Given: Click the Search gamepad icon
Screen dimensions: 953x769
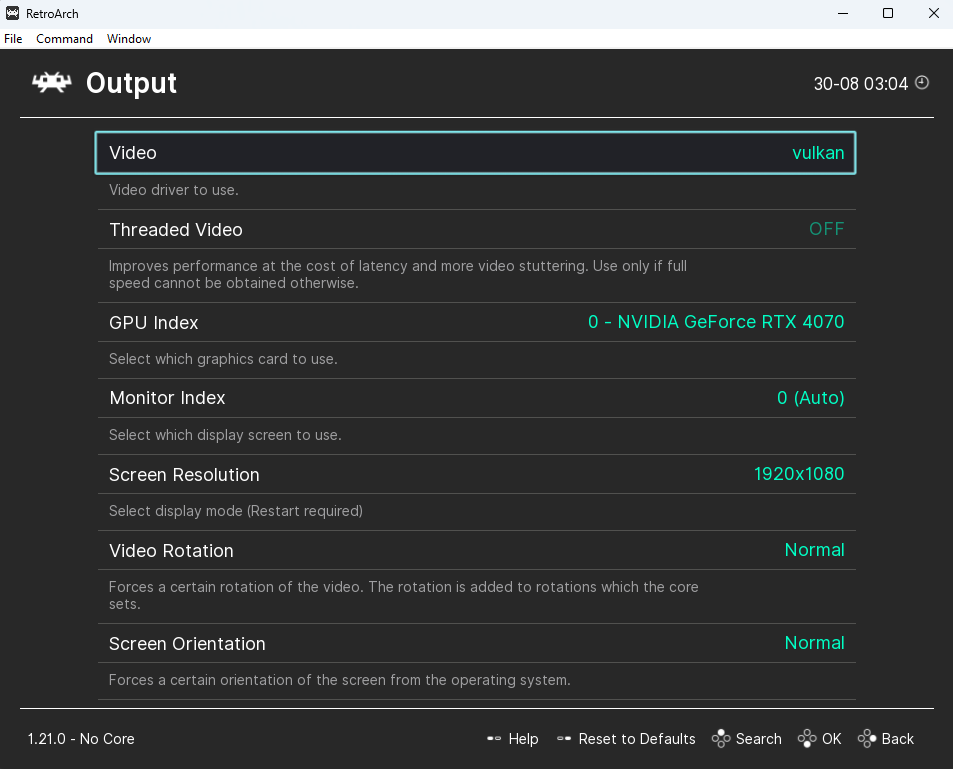Looking at the screenshot, I should click(721, 739).
